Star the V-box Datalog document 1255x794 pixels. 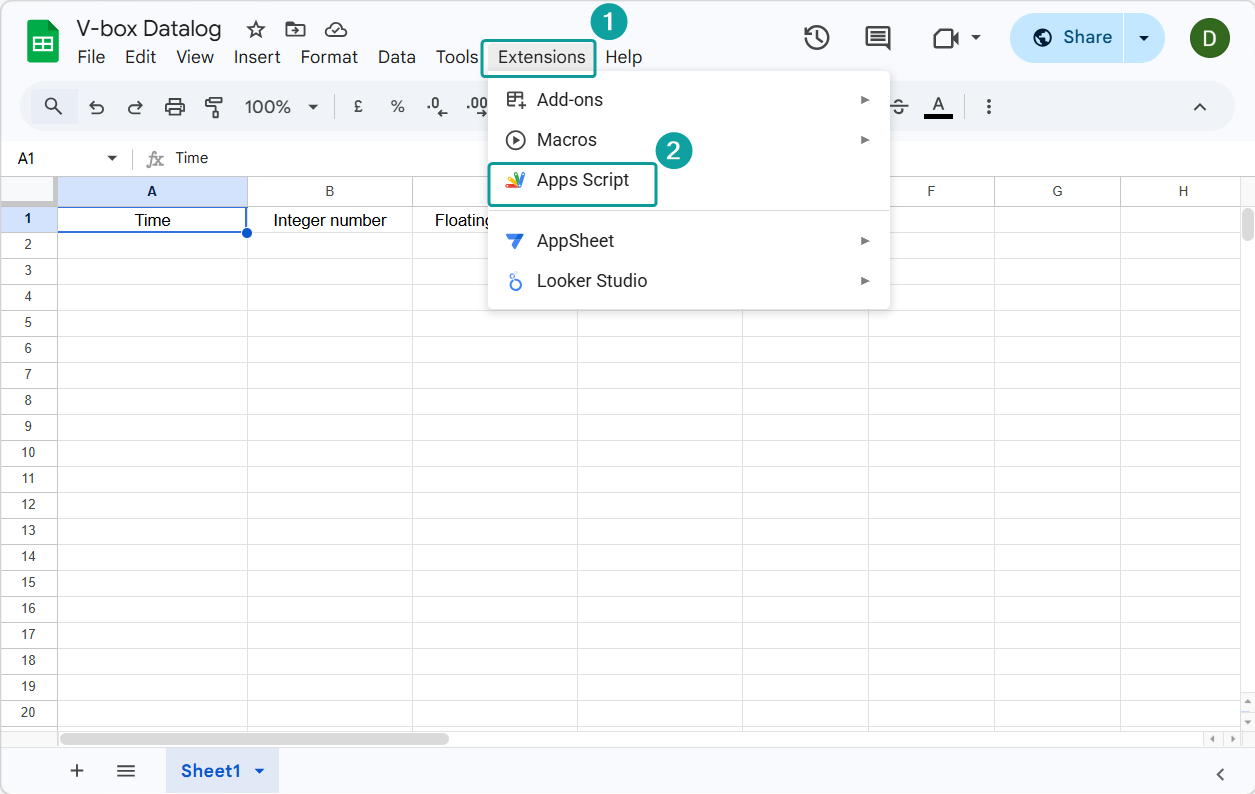point(256,29)
